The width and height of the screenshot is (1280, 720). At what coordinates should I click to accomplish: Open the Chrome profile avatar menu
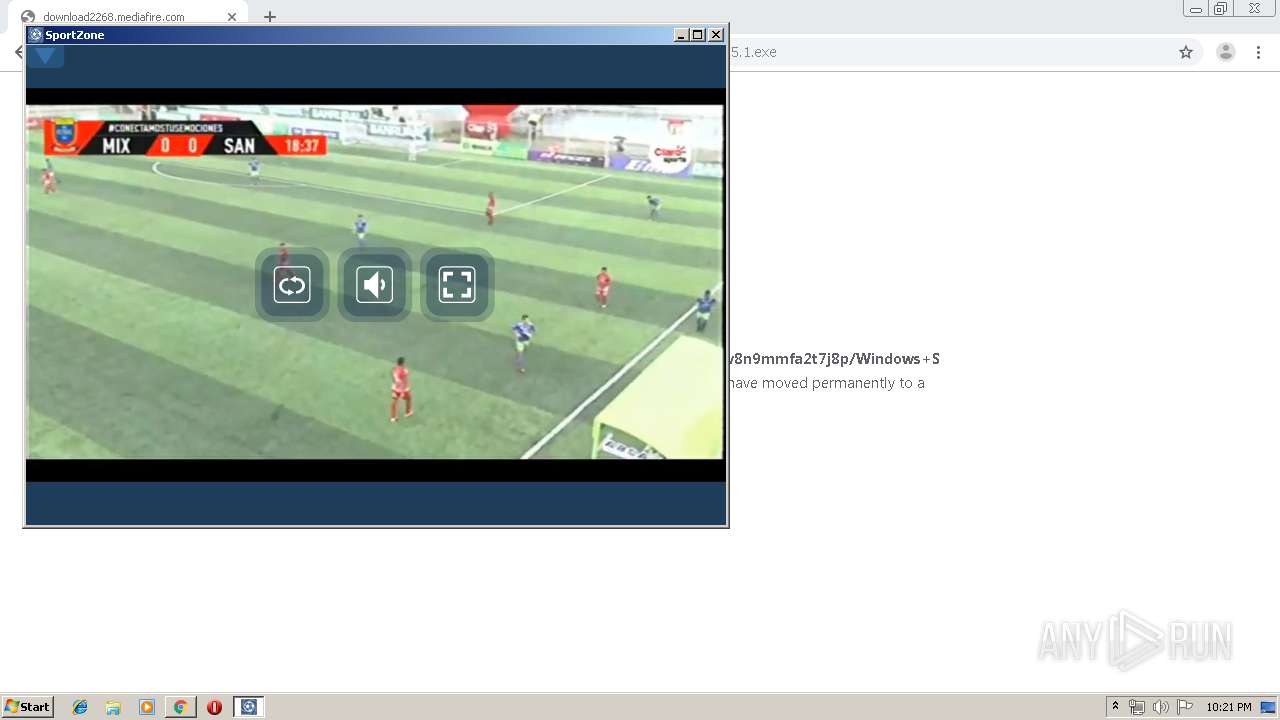[1226, 52]
